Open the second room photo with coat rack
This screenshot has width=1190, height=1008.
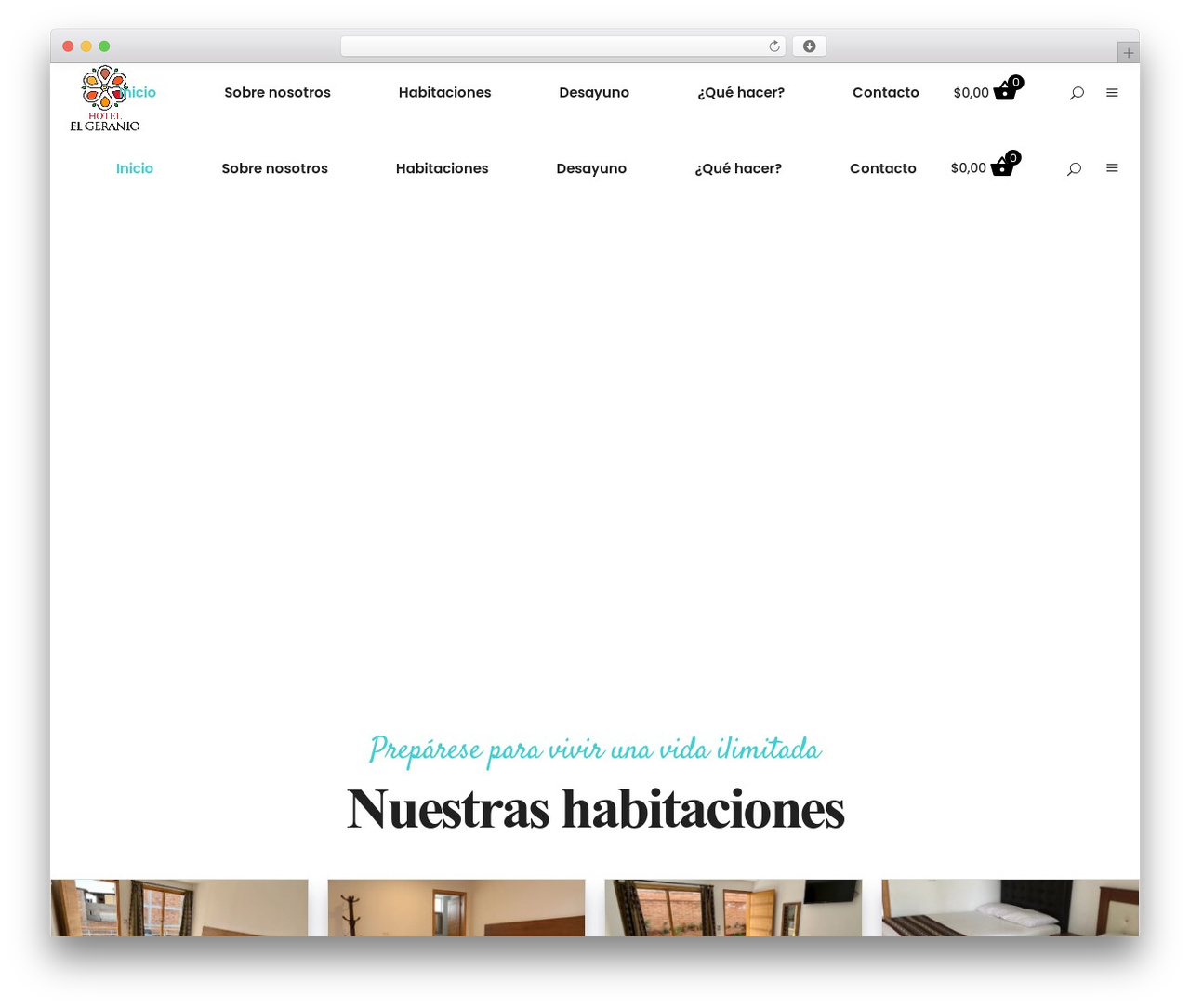coord(456,908)
